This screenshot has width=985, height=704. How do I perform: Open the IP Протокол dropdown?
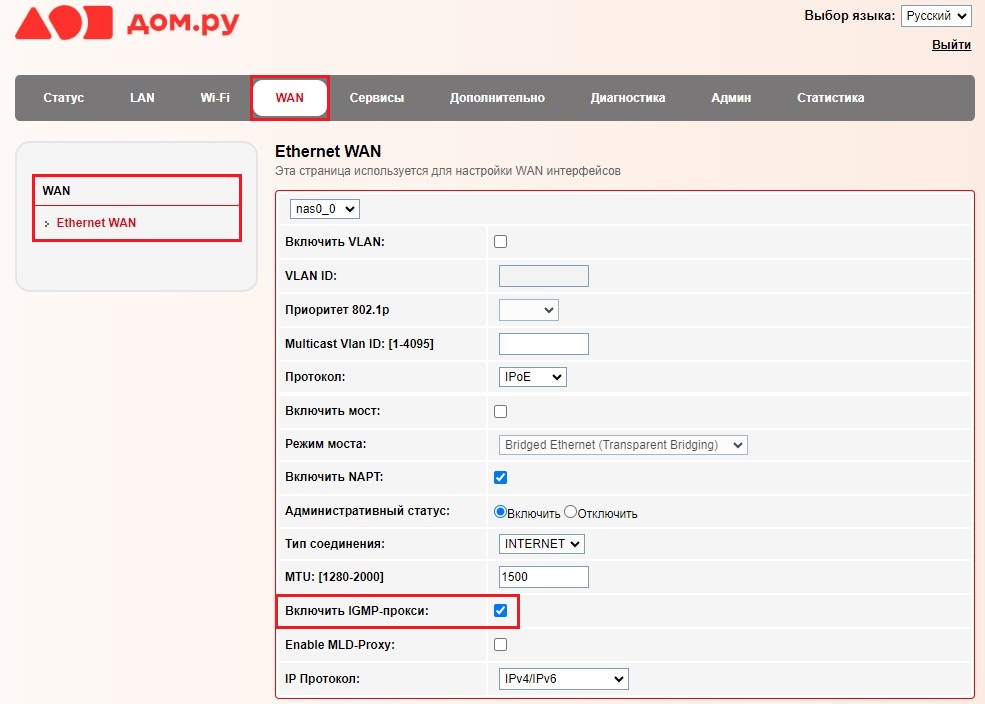563,679
